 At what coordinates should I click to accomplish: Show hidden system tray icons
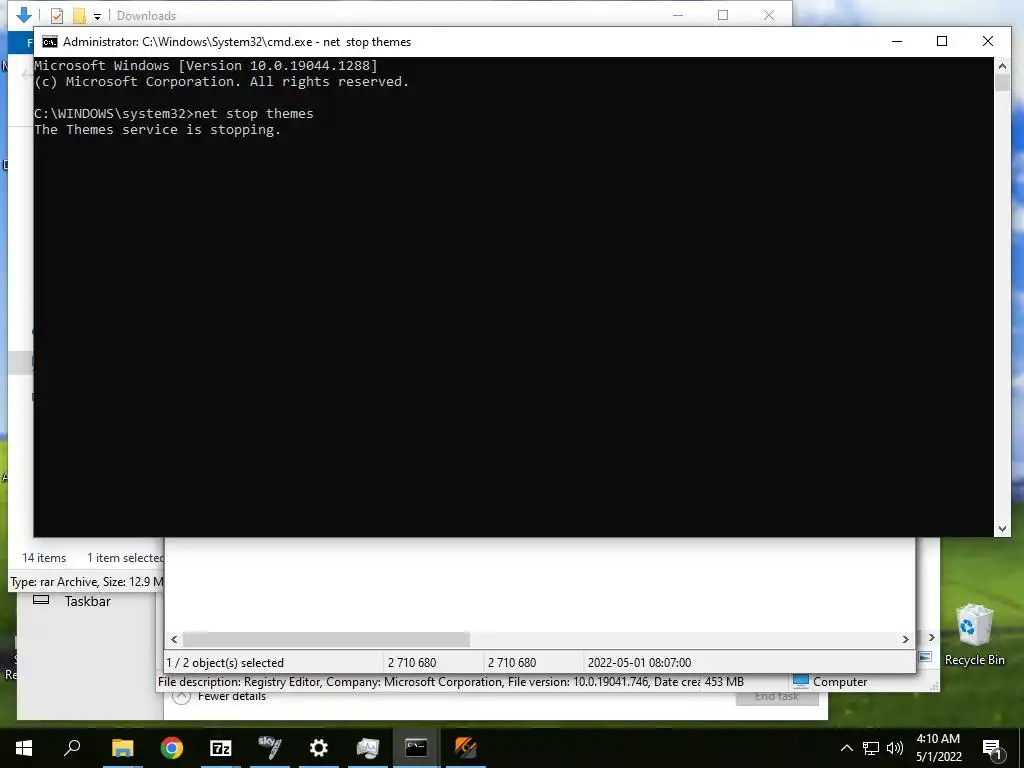tap(846, 748)
